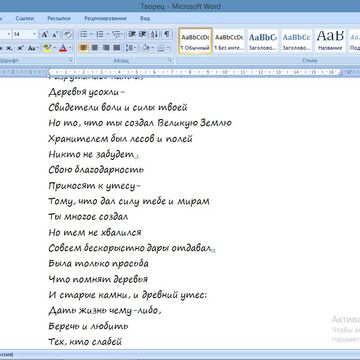Highlight text with yellow highlighter
The image size is (360, 360).
pos(47,48)
